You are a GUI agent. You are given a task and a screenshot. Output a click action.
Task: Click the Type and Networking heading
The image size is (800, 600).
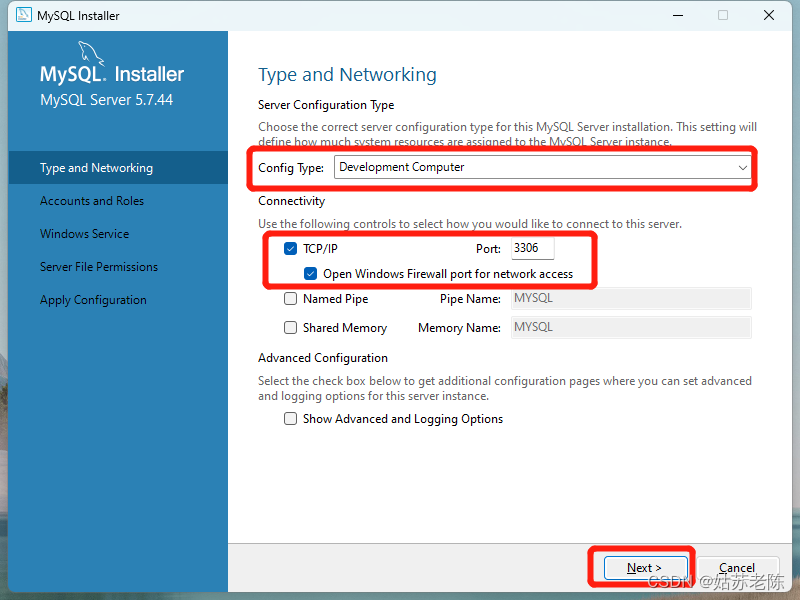[347, 75]
